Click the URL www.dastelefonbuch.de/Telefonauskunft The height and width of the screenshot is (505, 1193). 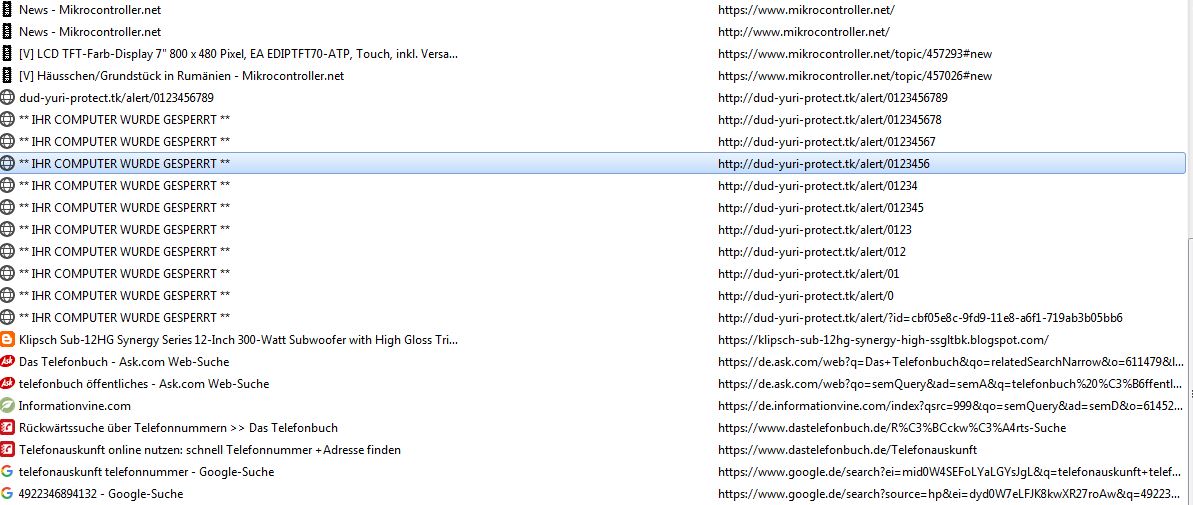tap(848, 450)
